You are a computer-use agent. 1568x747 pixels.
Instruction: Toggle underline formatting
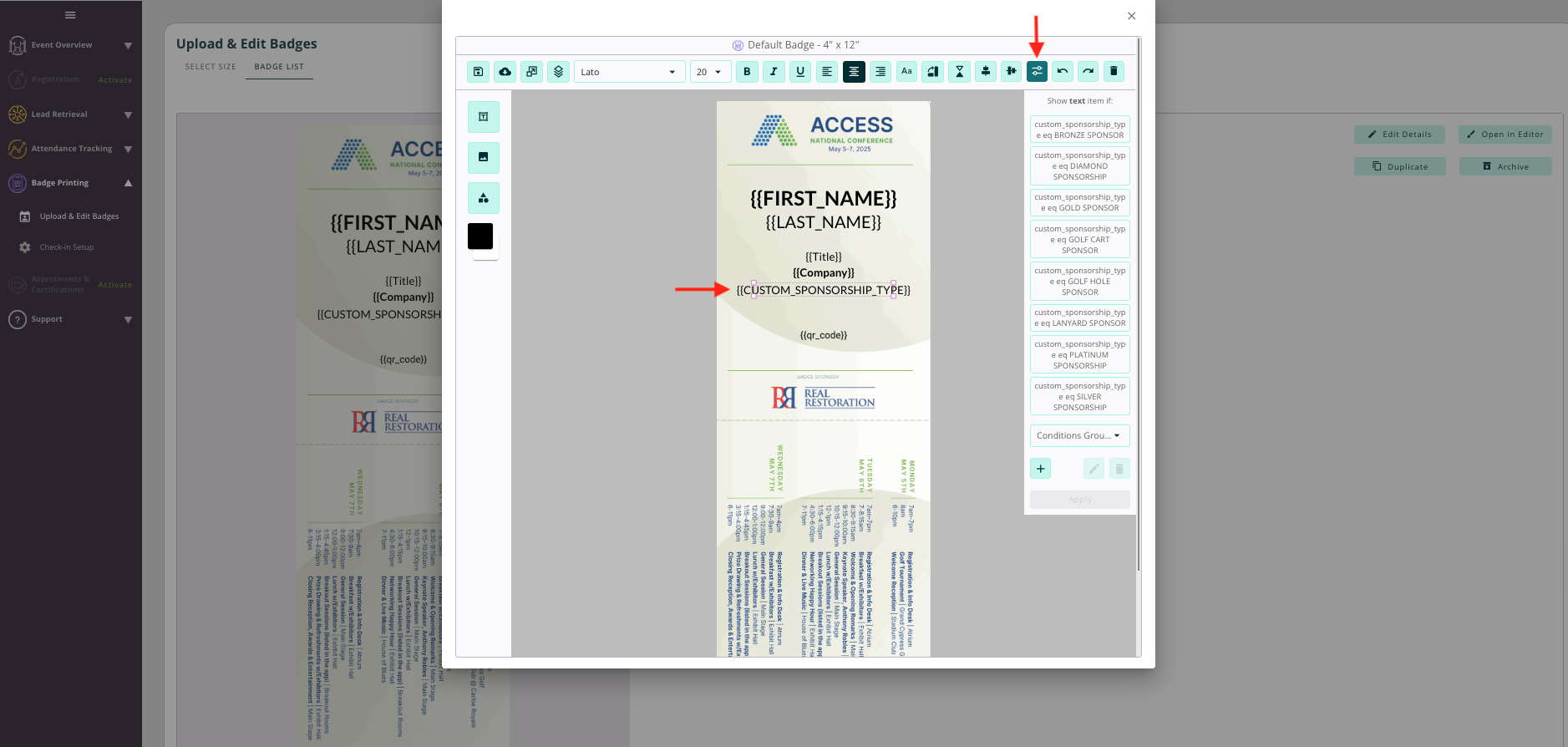pos(800,72)
